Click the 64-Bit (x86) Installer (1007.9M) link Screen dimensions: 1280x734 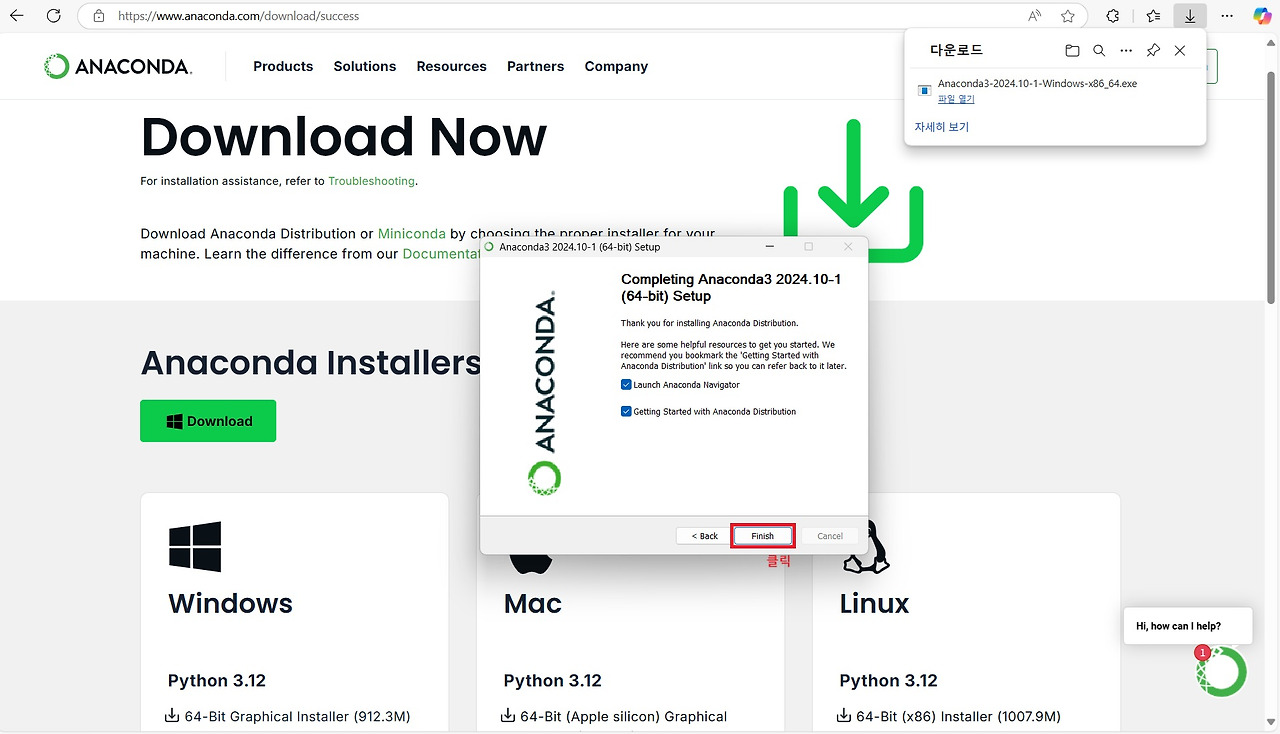coord(958,716)
